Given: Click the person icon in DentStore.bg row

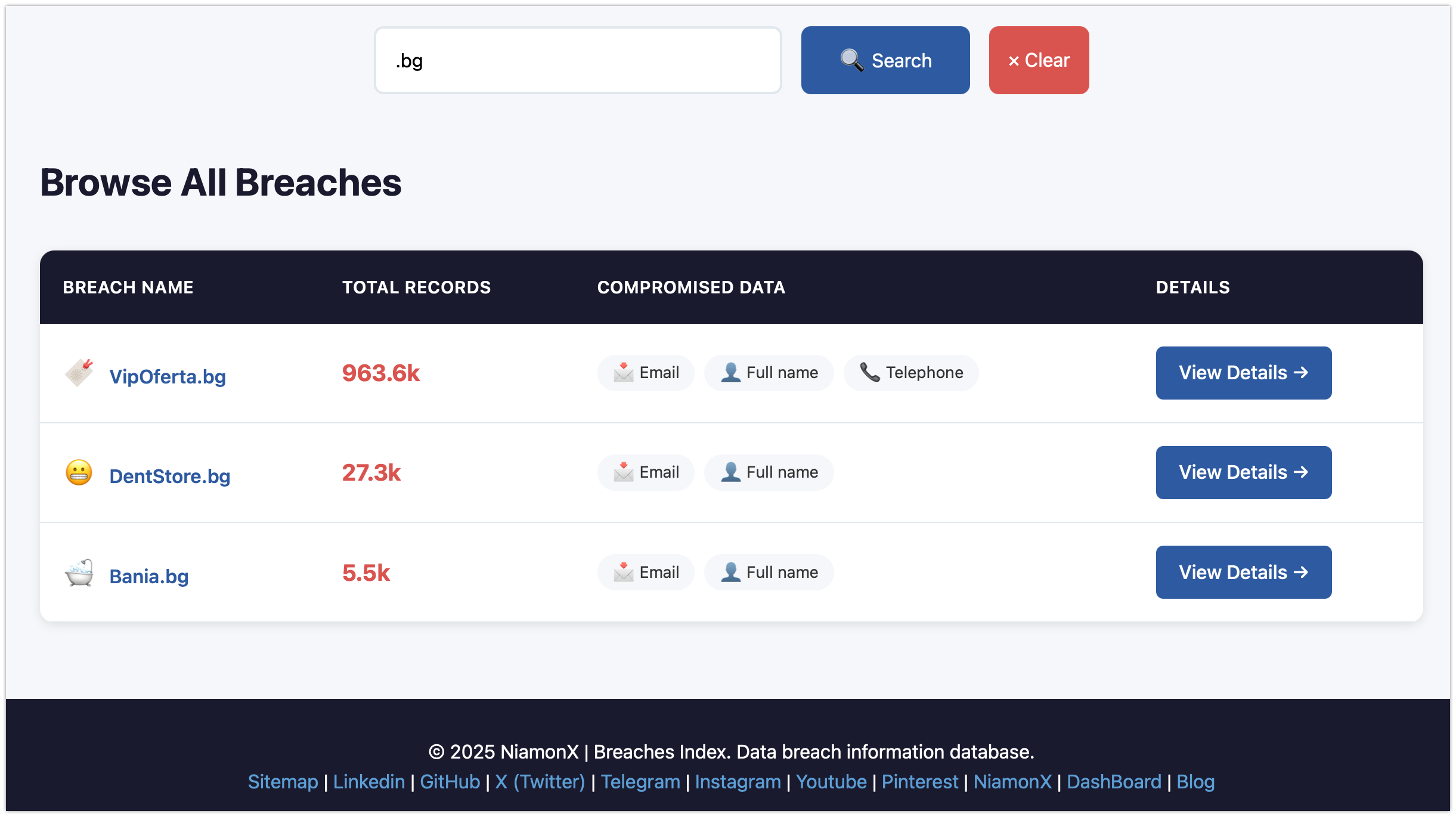Looking at the screenshot, I should pyautogui.click(x=731, y=472).
